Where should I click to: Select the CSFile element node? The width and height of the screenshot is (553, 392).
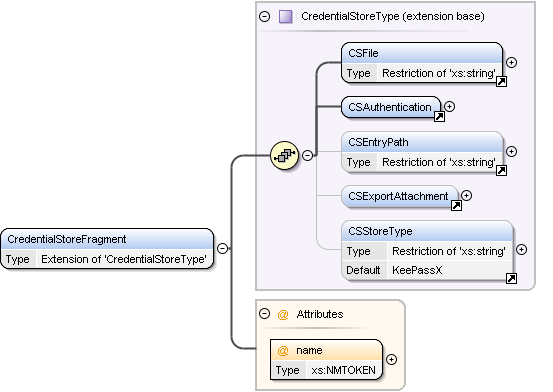click(422, 63)
